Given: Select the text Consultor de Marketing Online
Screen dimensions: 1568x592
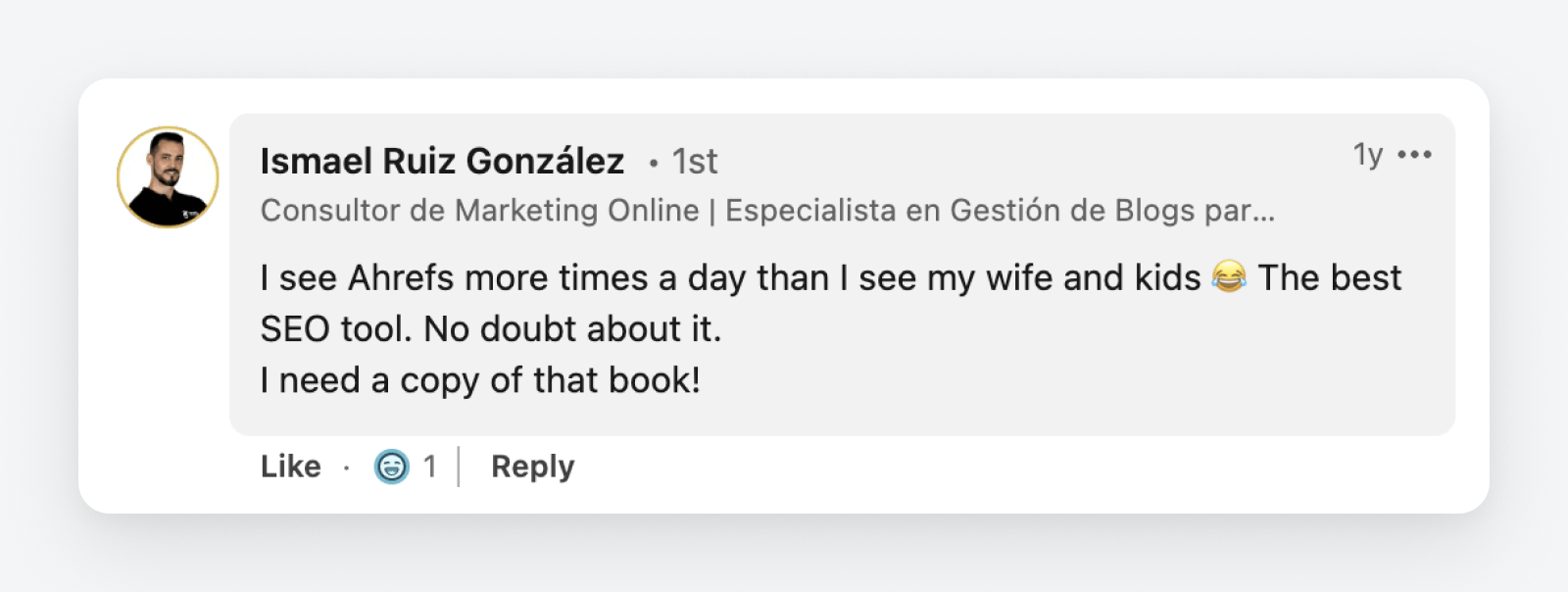Looking at the screenshot, I should pyautogui.click(x=475, y=210).
